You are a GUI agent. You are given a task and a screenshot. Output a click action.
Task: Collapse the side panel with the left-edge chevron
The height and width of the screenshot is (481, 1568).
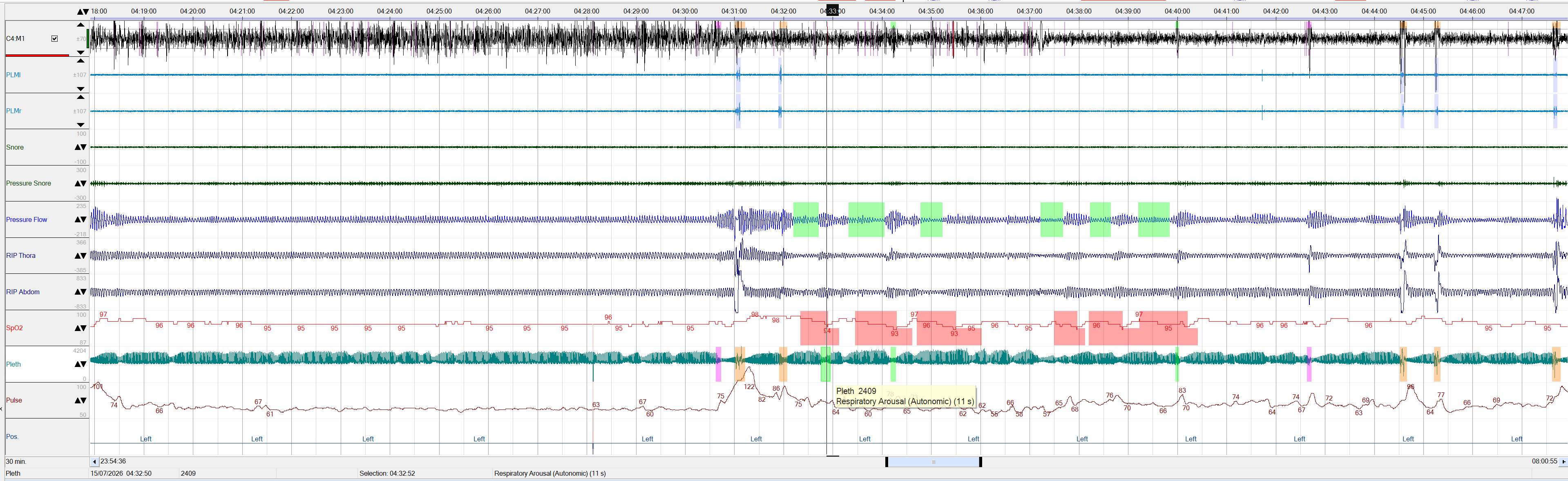[x=2, y=409]
